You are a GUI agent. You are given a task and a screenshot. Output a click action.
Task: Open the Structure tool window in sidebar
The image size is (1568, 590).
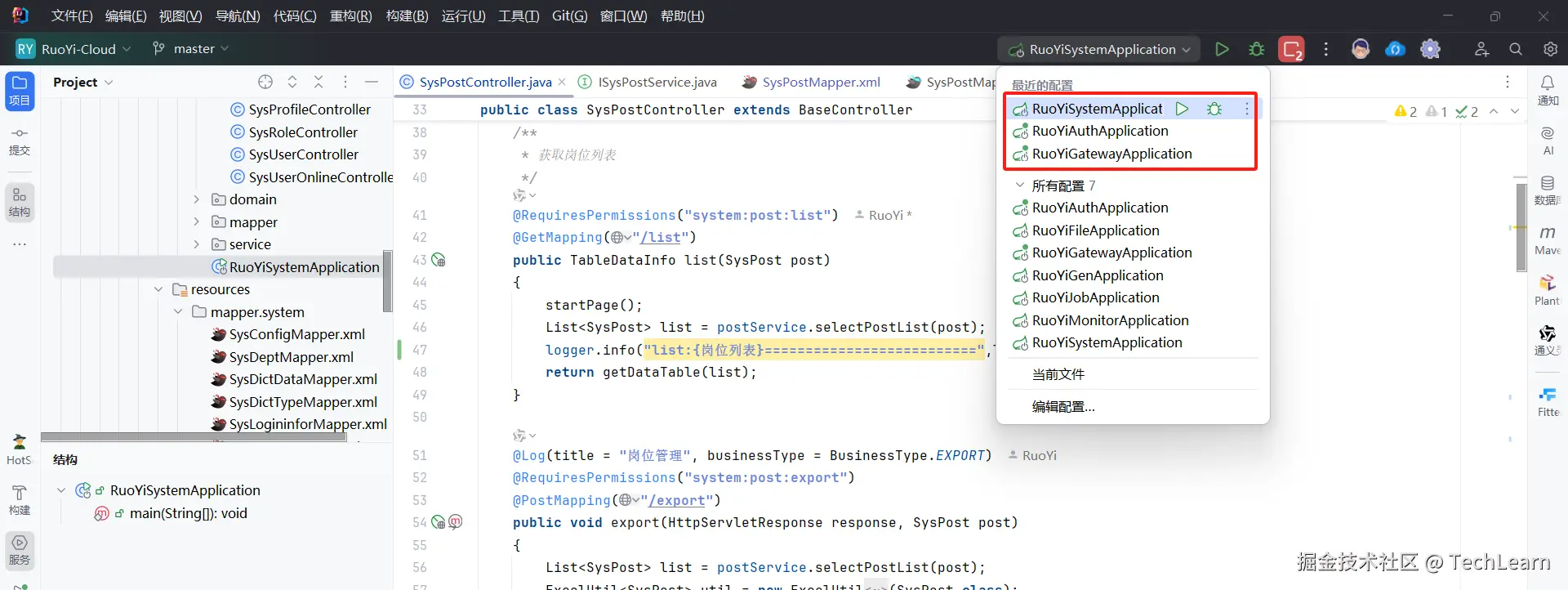click(20, 202)
